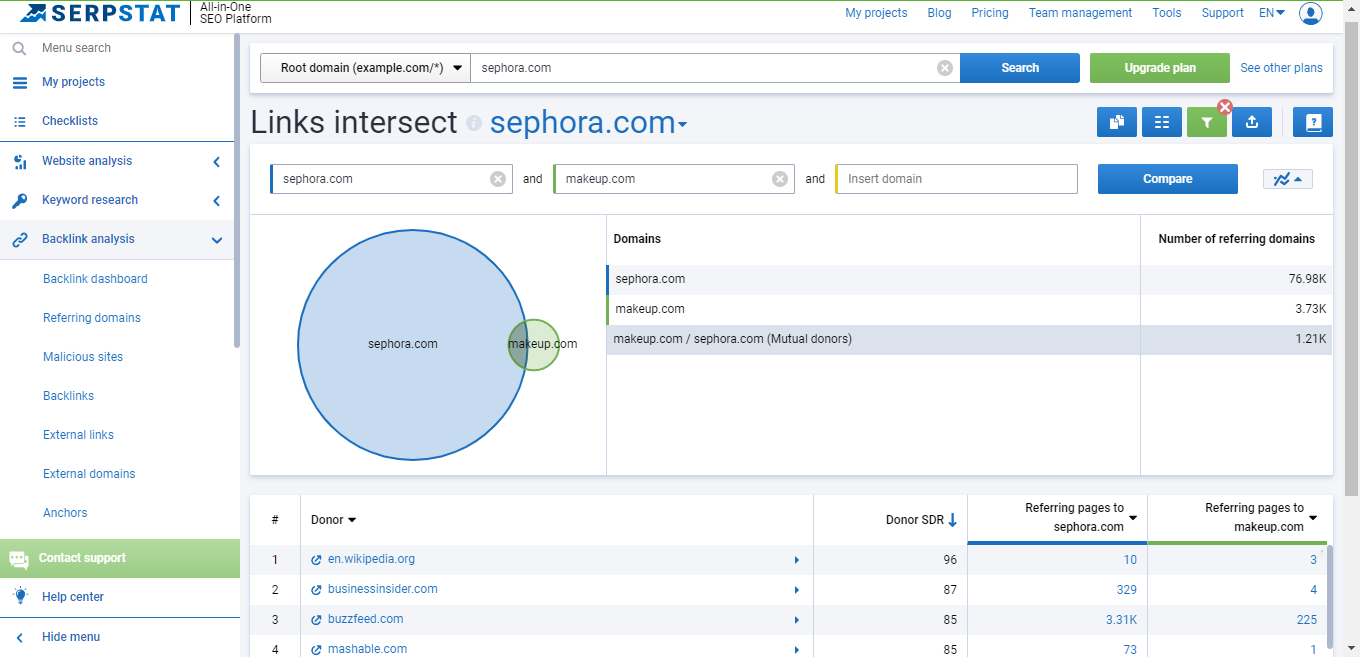Open external link icon for buzzfeed.com
This screenshot has height=657, width=1360.
pyautogui.click(x=316, y=620)
